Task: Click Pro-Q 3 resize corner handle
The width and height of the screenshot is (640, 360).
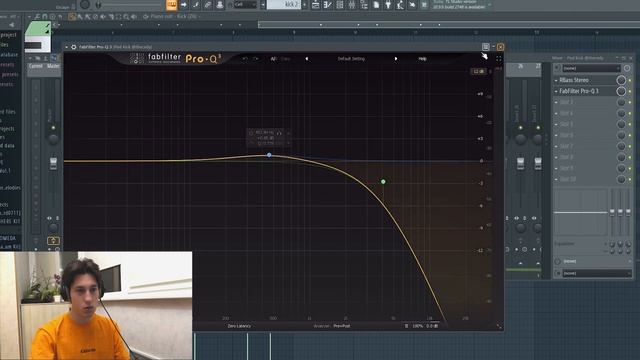Action: click(x=499, y=327)
